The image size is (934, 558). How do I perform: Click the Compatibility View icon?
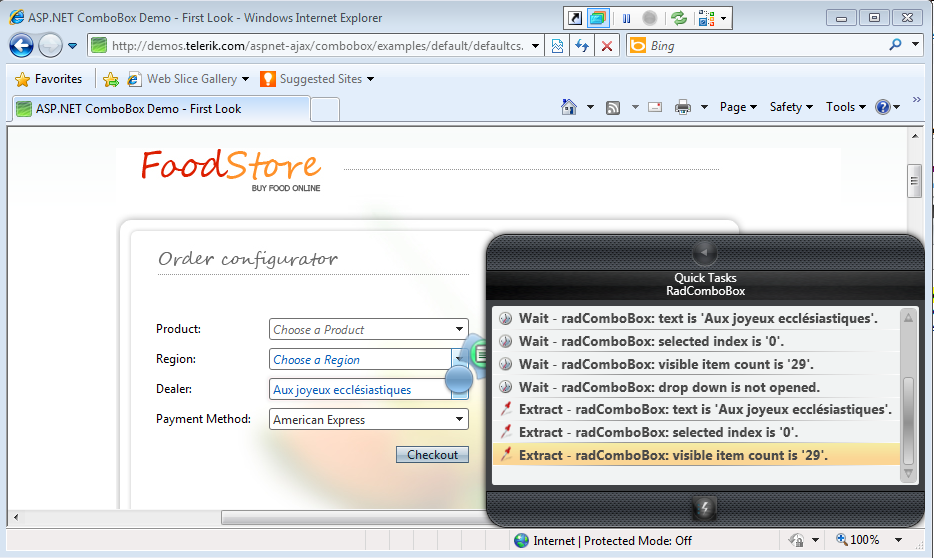click(558, 46)
